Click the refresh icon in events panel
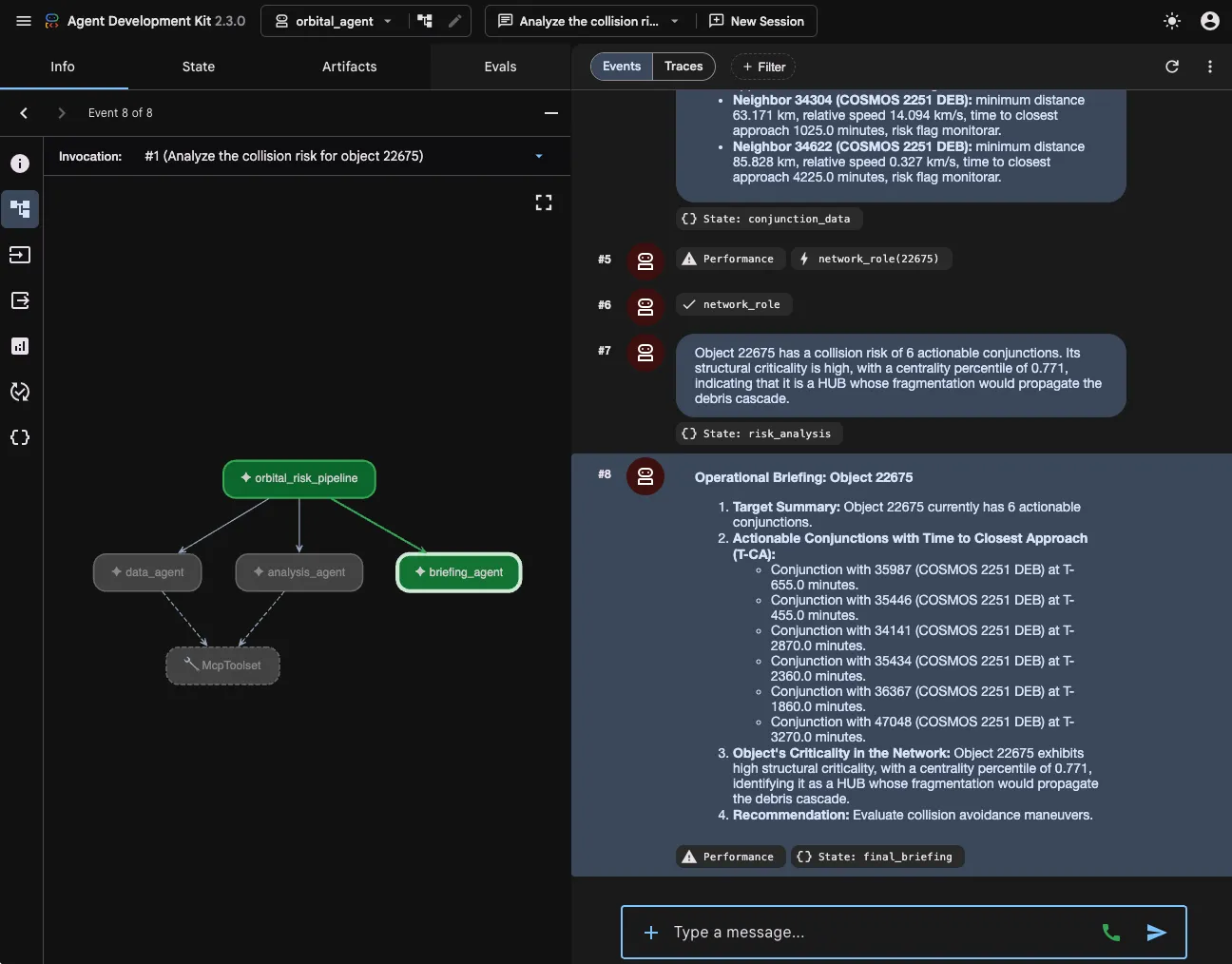Screen dimensions: 1232x964 point(1172,67)
